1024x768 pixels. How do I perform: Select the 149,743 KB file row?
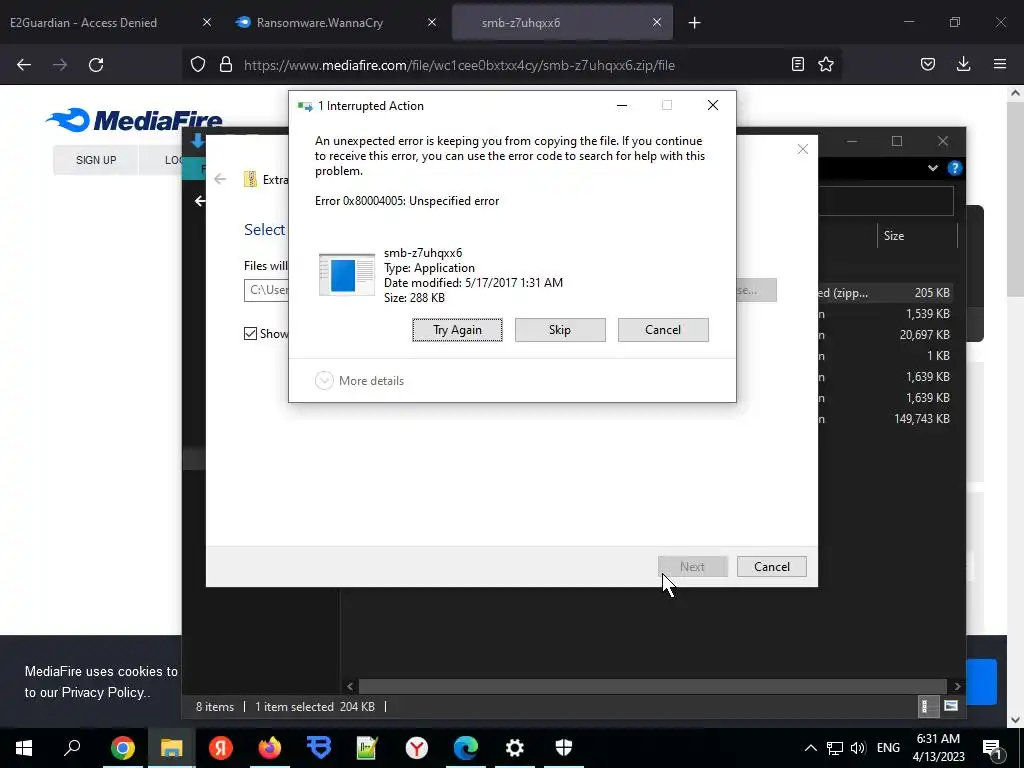click(x=885, y=419)
